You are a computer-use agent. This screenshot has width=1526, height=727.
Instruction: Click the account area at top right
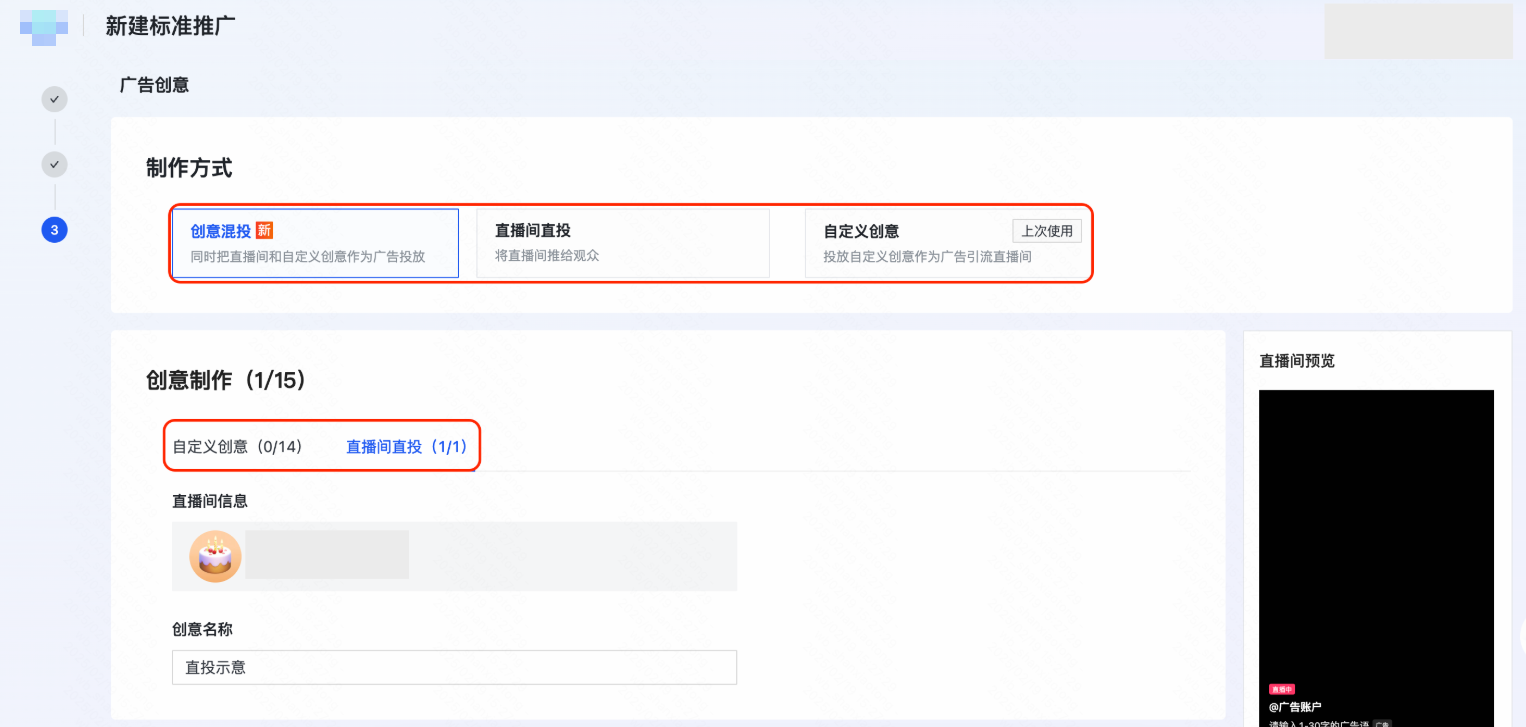[x=1417, y=31]
